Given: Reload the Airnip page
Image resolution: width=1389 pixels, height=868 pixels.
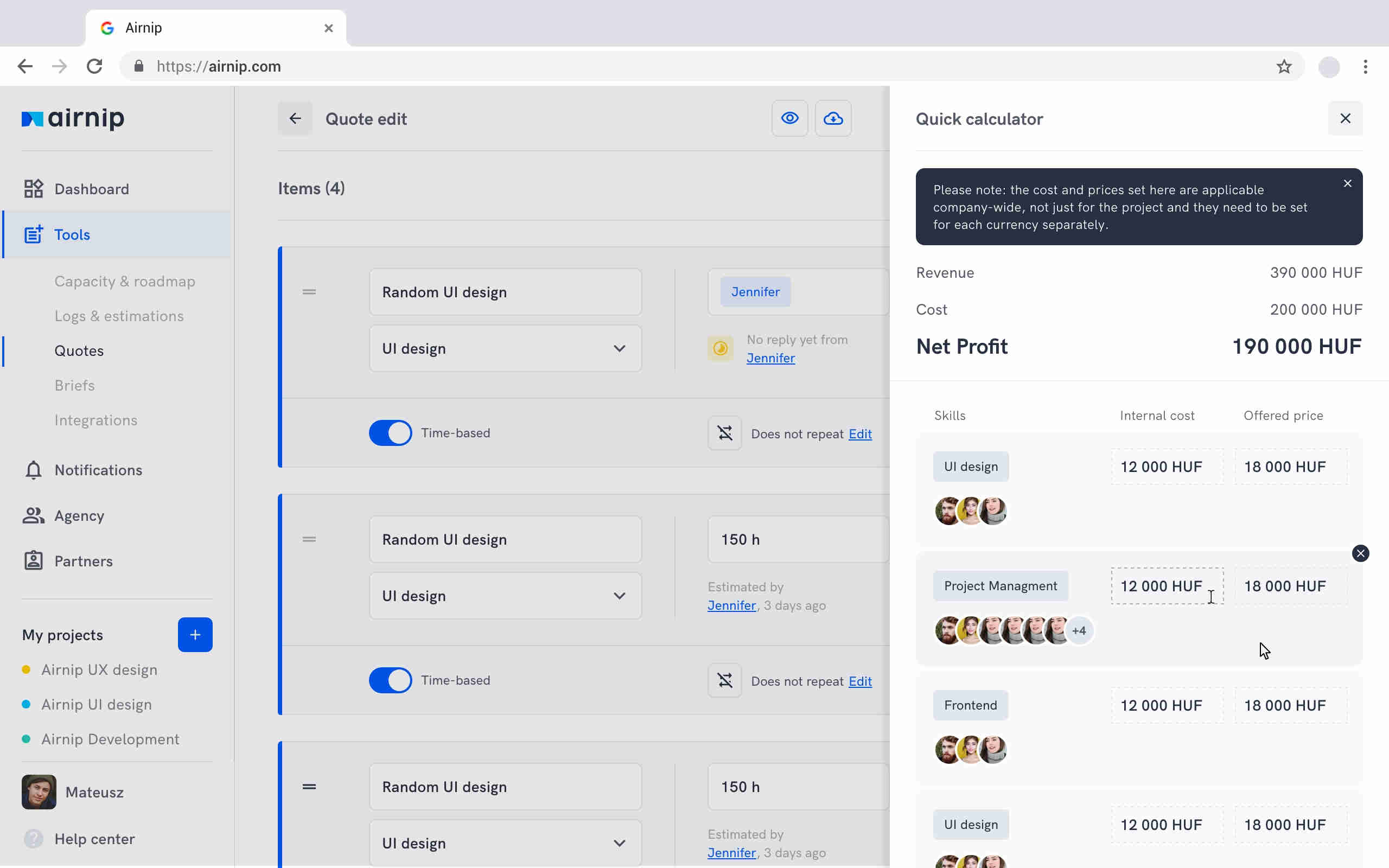Looking at the screenshot, I should (x=95, y=67).
